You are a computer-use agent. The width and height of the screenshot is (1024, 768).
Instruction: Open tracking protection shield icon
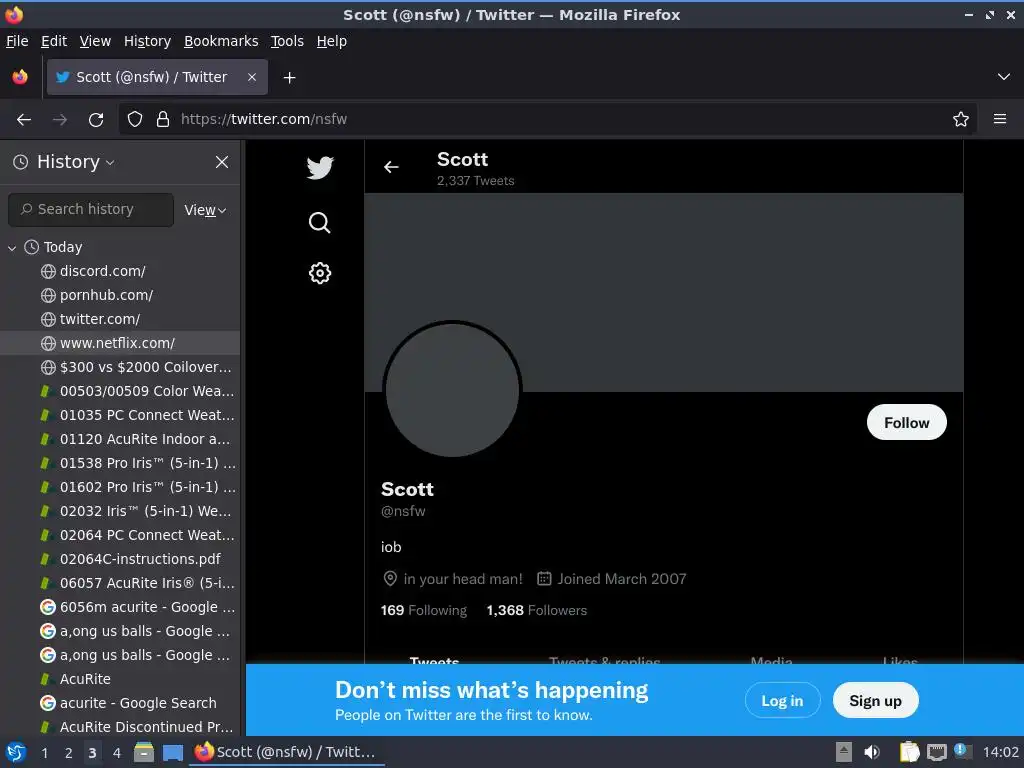pyautogui.click(x=135, y=119)
